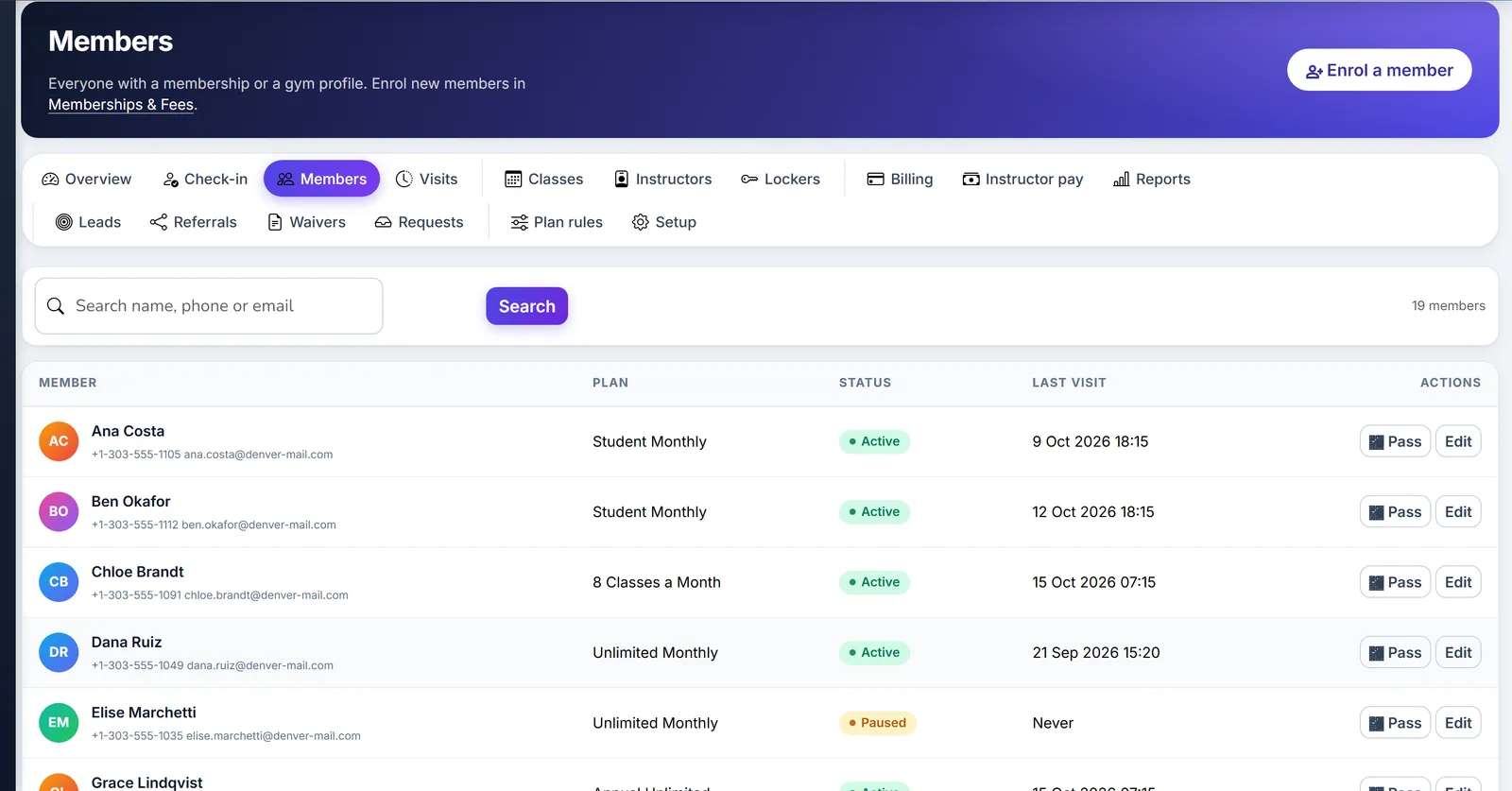Click the 8 Classes a Month plan cell
Image resolution: width=1512 pixels, height=791 pixels.
click(x=657, y=582)
